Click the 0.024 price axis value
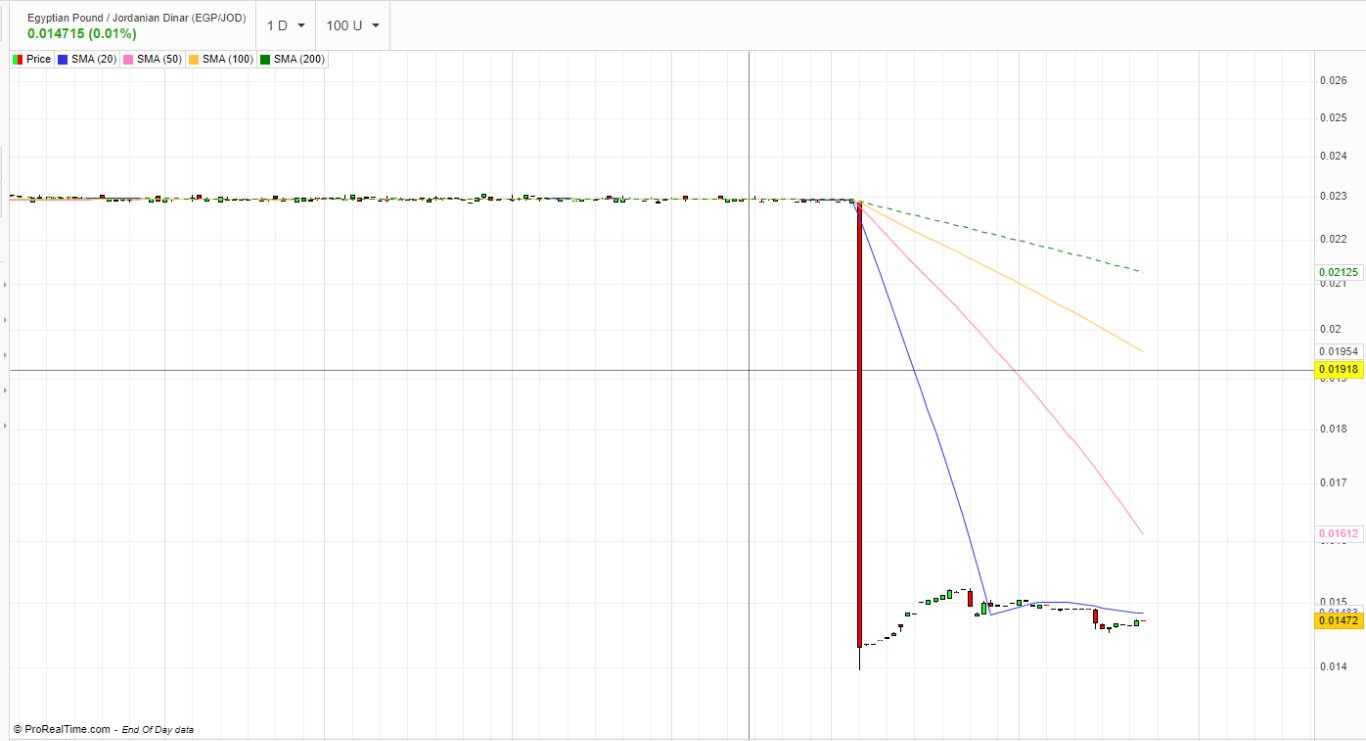This screenshot has height=741, width=1366. pos(1332,156)
